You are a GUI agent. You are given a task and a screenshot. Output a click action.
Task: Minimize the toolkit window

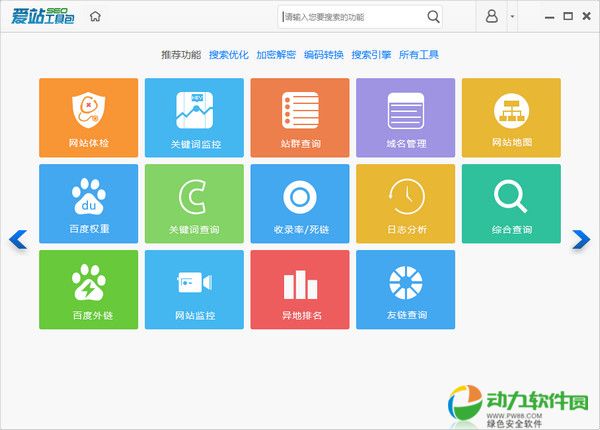click(549, 17)
